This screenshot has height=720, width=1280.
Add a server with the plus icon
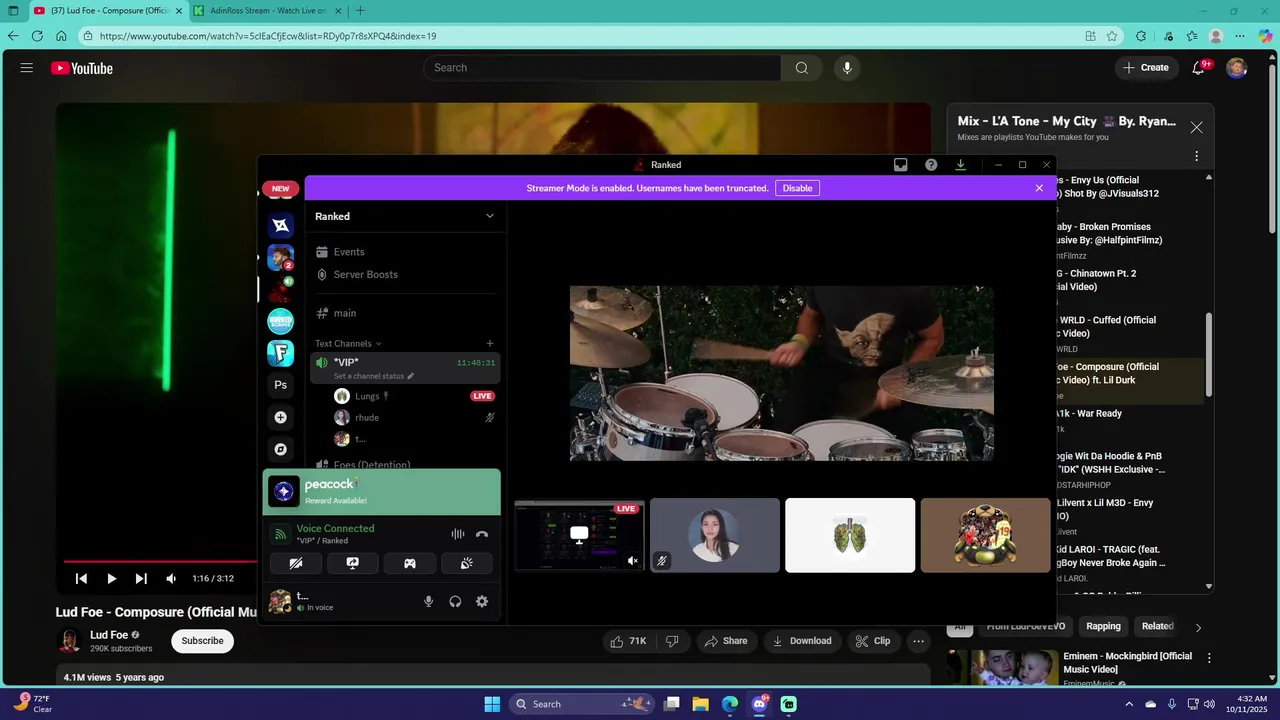280,417
